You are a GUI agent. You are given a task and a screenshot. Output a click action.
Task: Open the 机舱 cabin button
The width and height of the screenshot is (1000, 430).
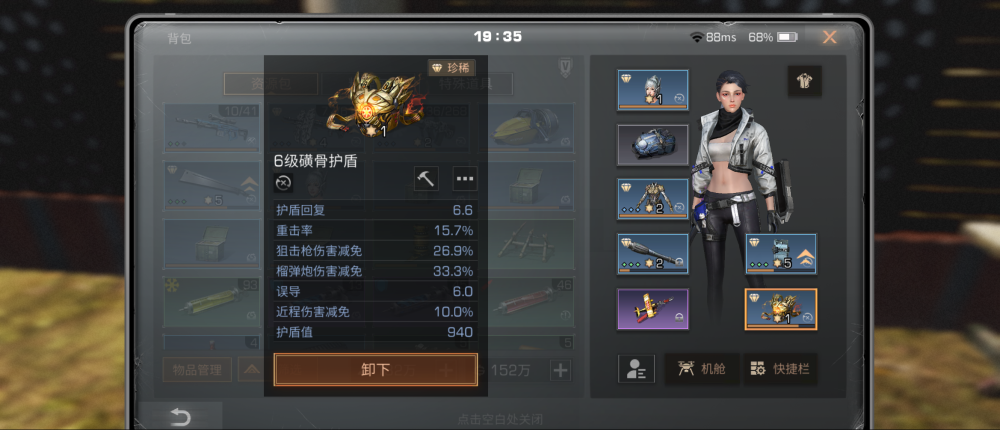tap(702, 369)
